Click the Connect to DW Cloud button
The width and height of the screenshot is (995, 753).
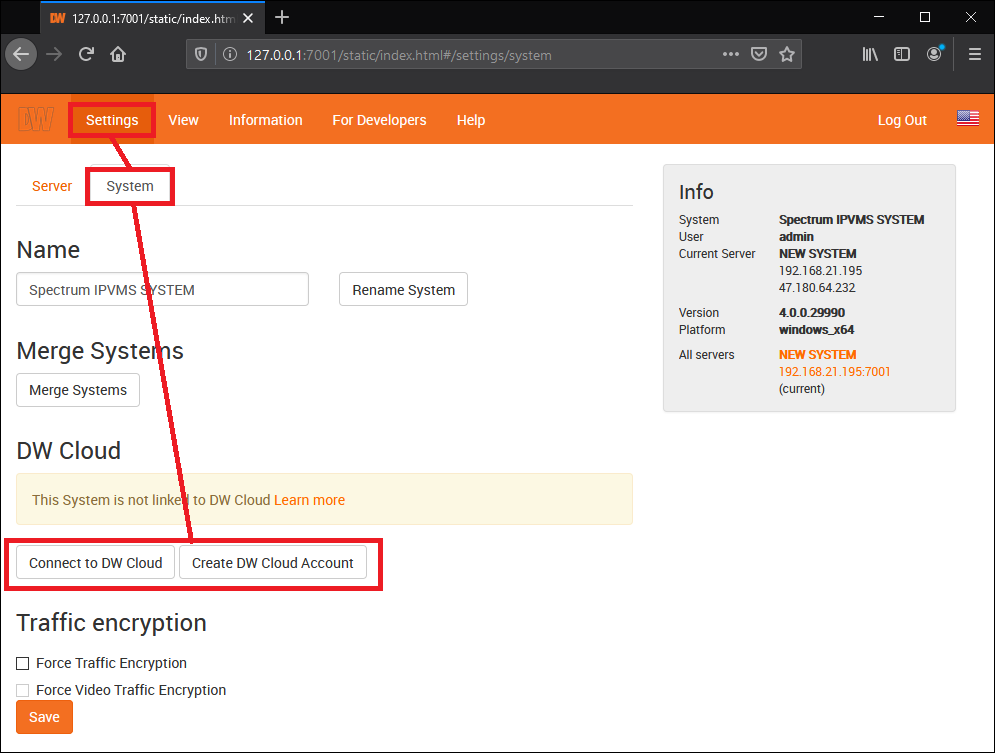tap(95, 562)
